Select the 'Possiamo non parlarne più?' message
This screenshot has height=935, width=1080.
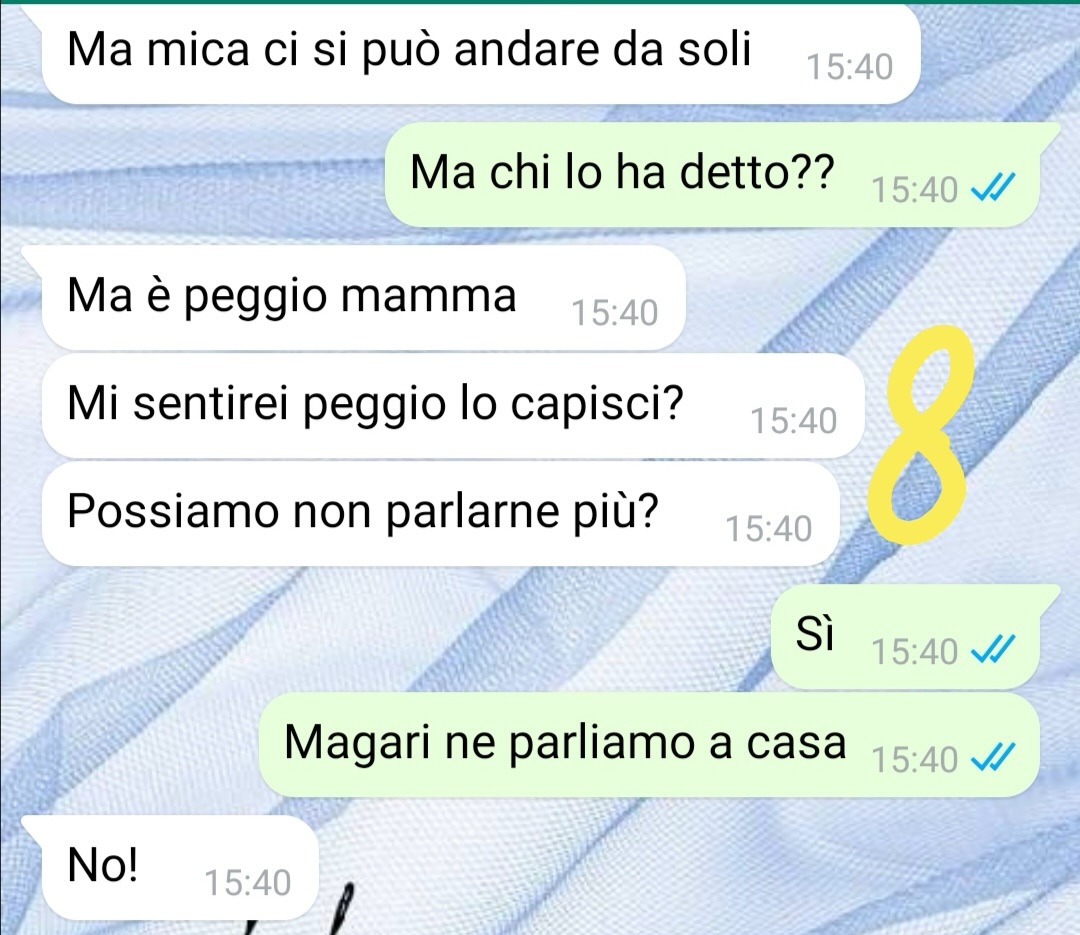(441, 514)
